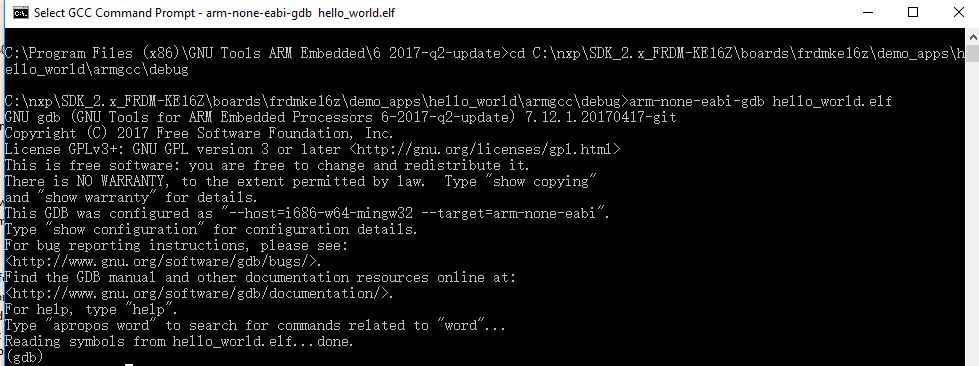Click the gdb/bugs URL line
This screenshot has width=979, height=366.
point(164,261)
